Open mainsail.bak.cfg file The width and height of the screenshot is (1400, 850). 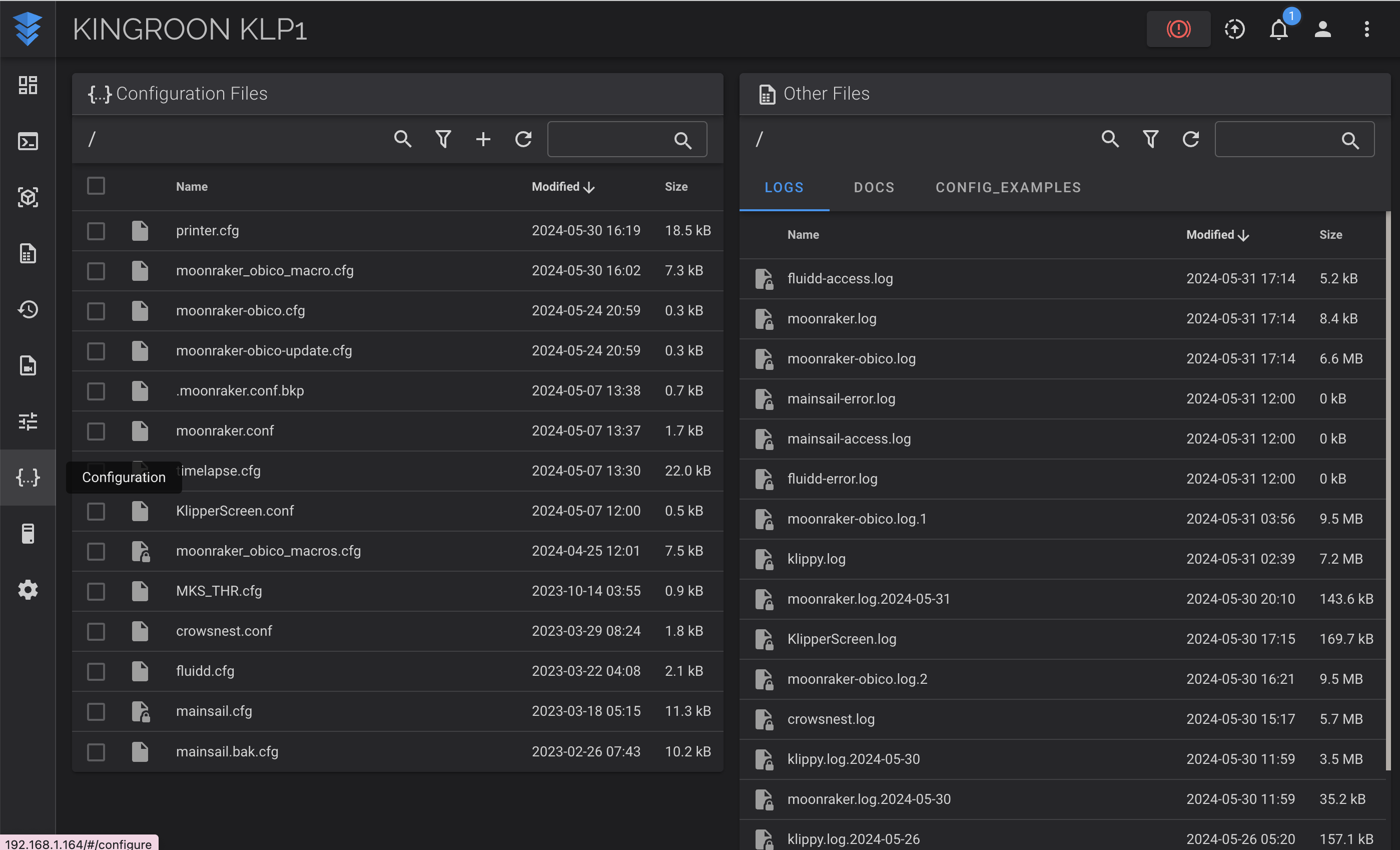point(227,751)
